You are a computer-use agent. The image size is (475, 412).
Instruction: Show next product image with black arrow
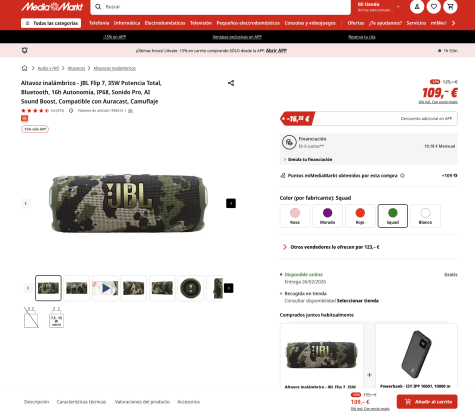point(231,203)
